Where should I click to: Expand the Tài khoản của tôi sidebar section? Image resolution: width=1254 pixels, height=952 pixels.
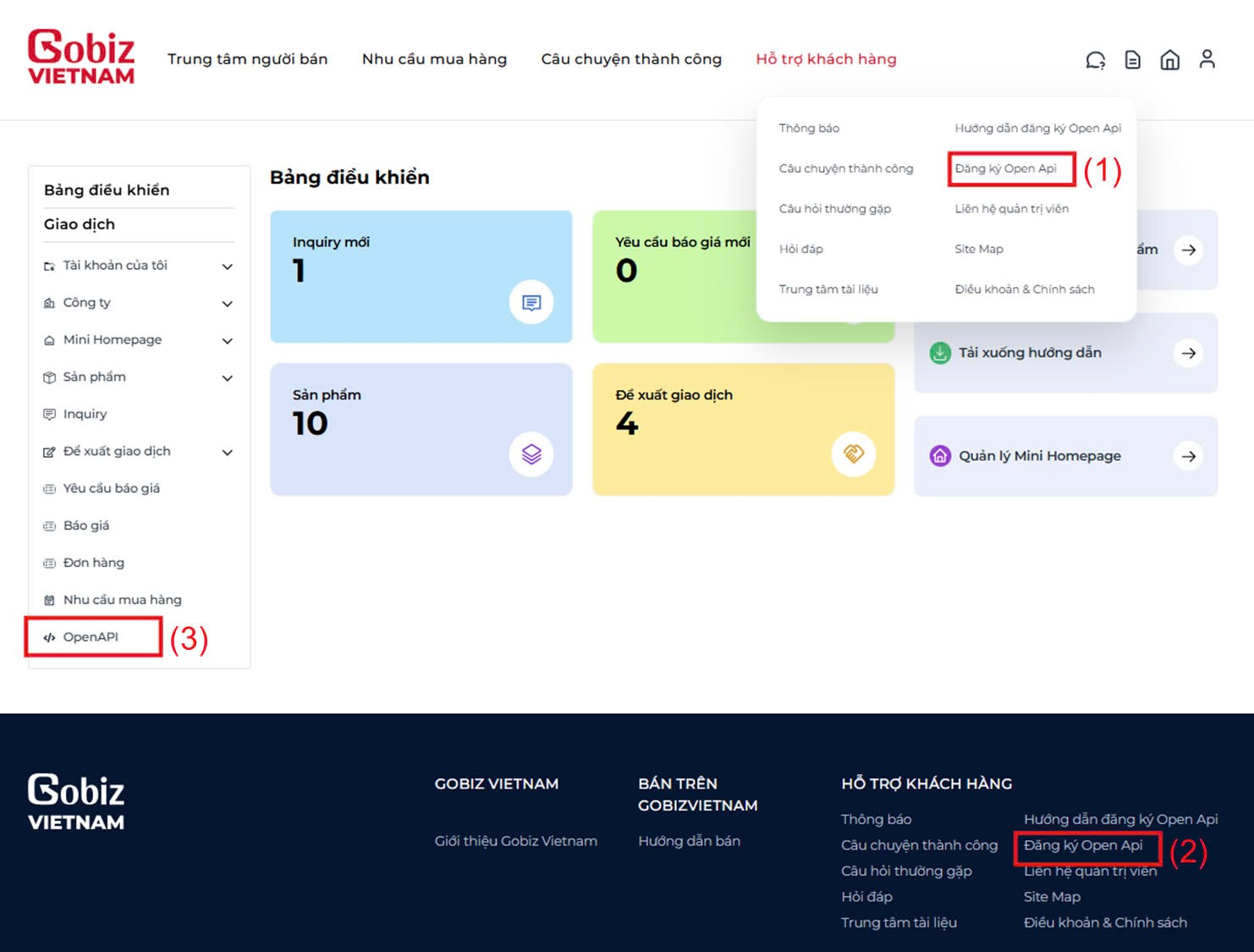(227, 266)
